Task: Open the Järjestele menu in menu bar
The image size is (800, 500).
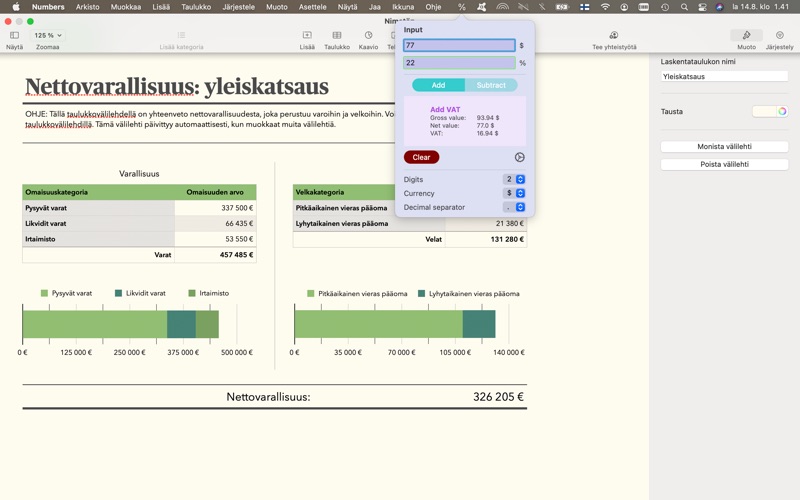Action: 238,7
